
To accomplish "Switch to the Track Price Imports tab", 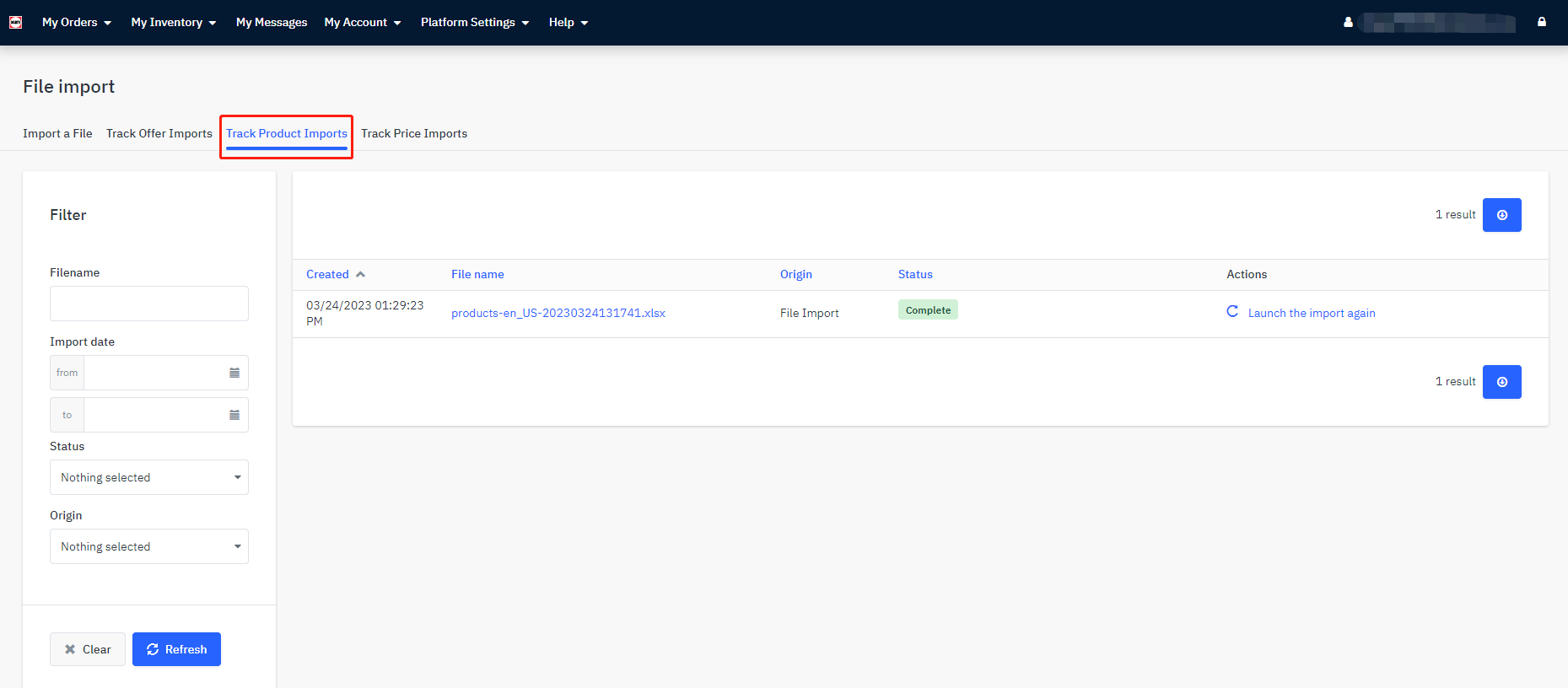I will point(414,133).
